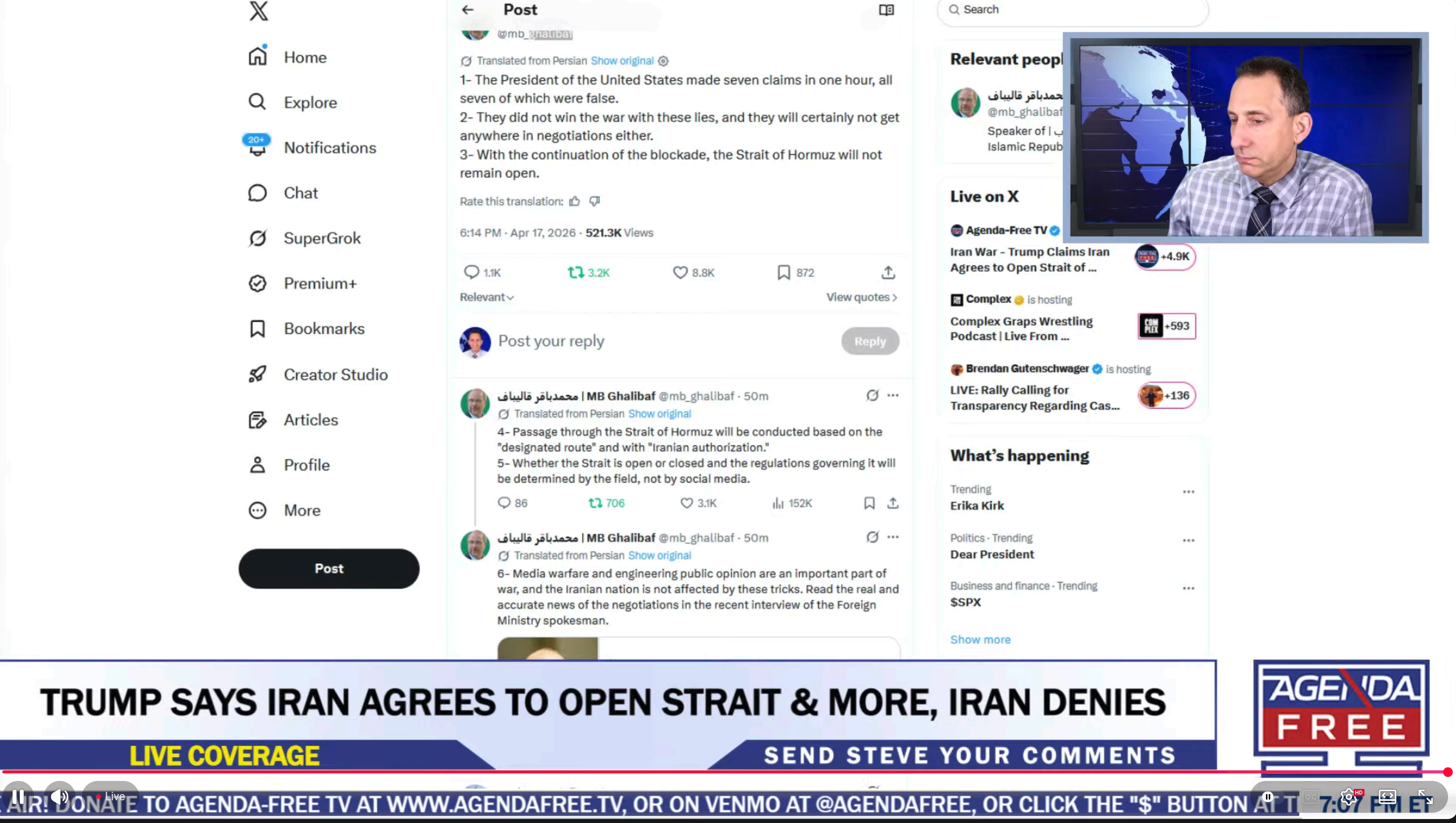
Task: Open Bookmarks in left navigation
Action: (323, 329)
